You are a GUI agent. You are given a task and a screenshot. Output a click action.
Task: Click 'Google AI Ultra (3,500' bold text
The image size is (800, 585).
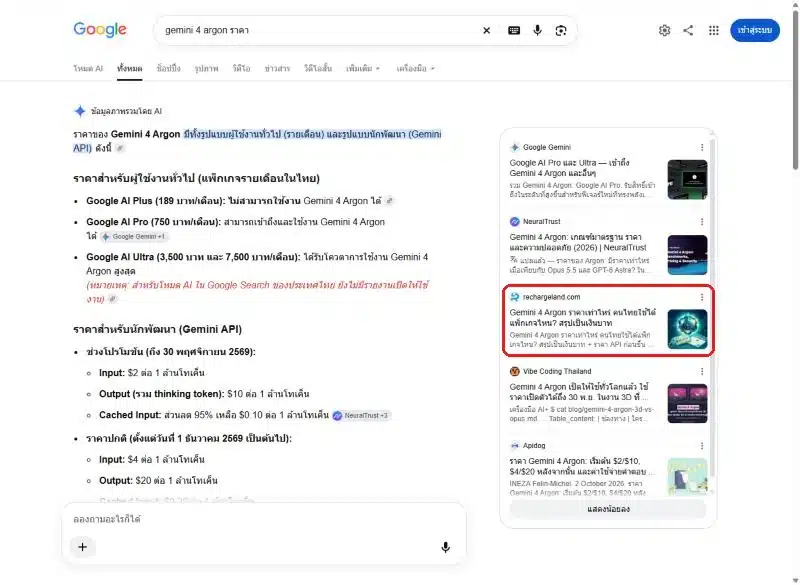(193, 257)
